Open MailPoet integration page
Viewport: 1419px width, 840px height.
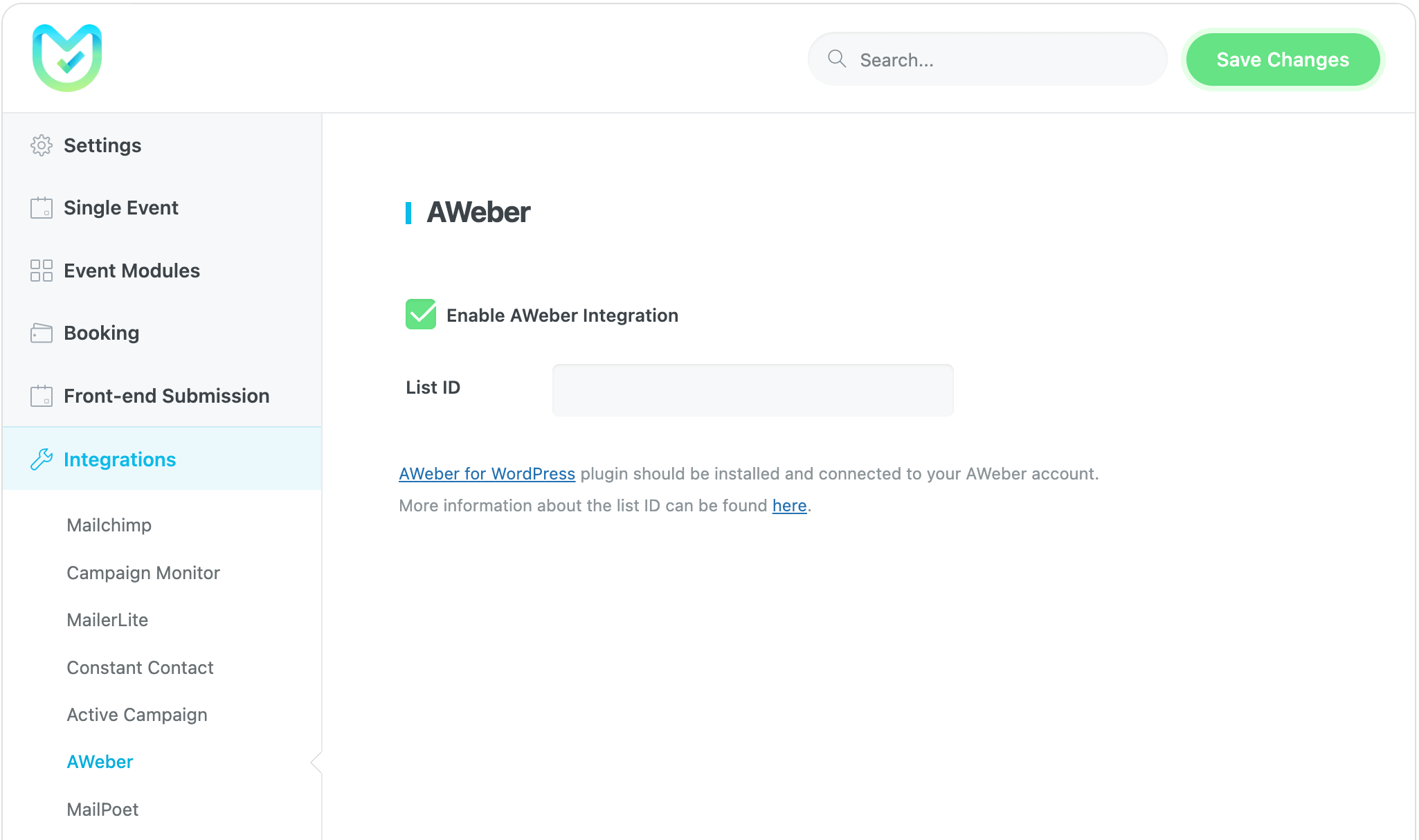102,810
